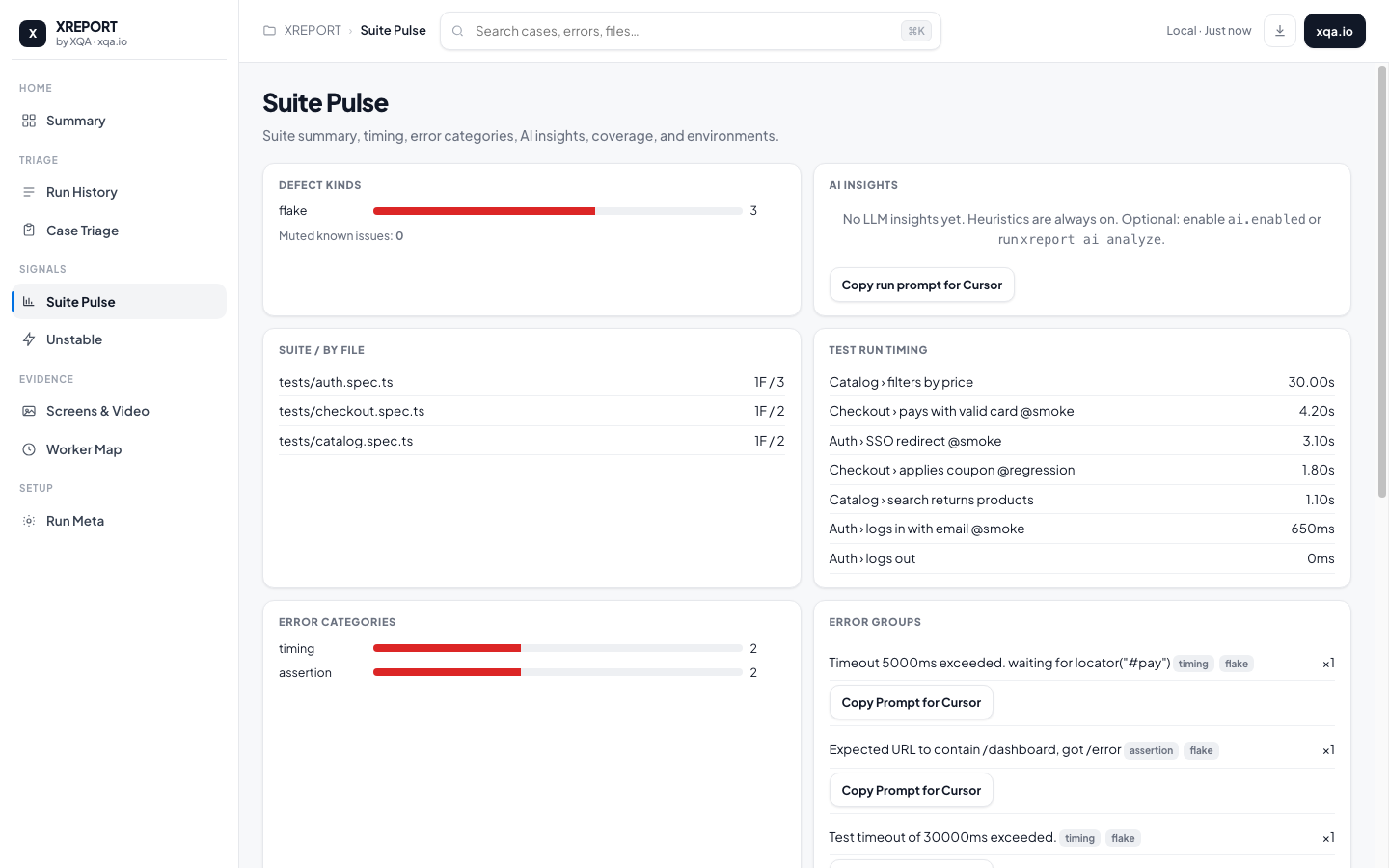Click Catalog › search returns products row
The width and height of the screenshot is (1389, 868).
coord(1081,500)
